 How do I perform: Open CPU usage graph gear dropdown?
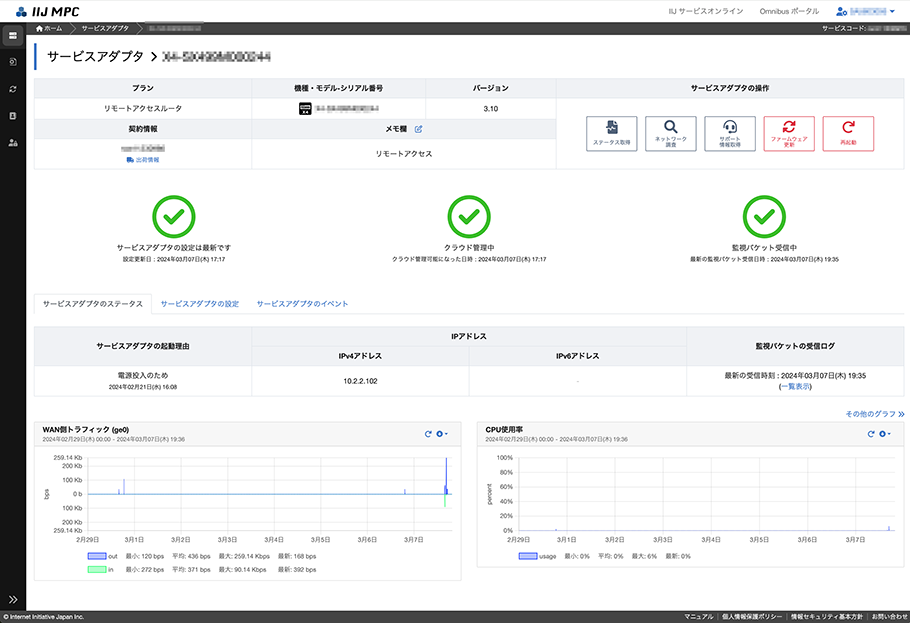pyautogui.click(x=885, y=434)
